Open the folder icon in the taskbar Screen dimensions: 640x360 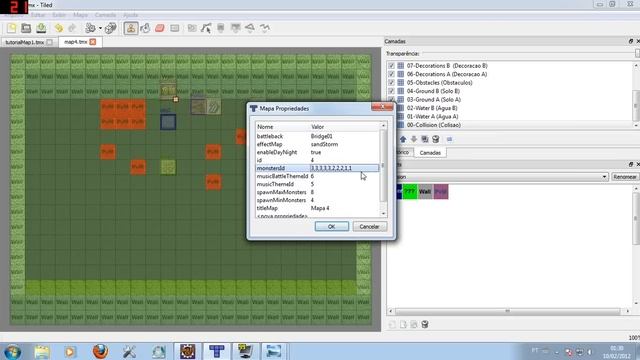42,351
